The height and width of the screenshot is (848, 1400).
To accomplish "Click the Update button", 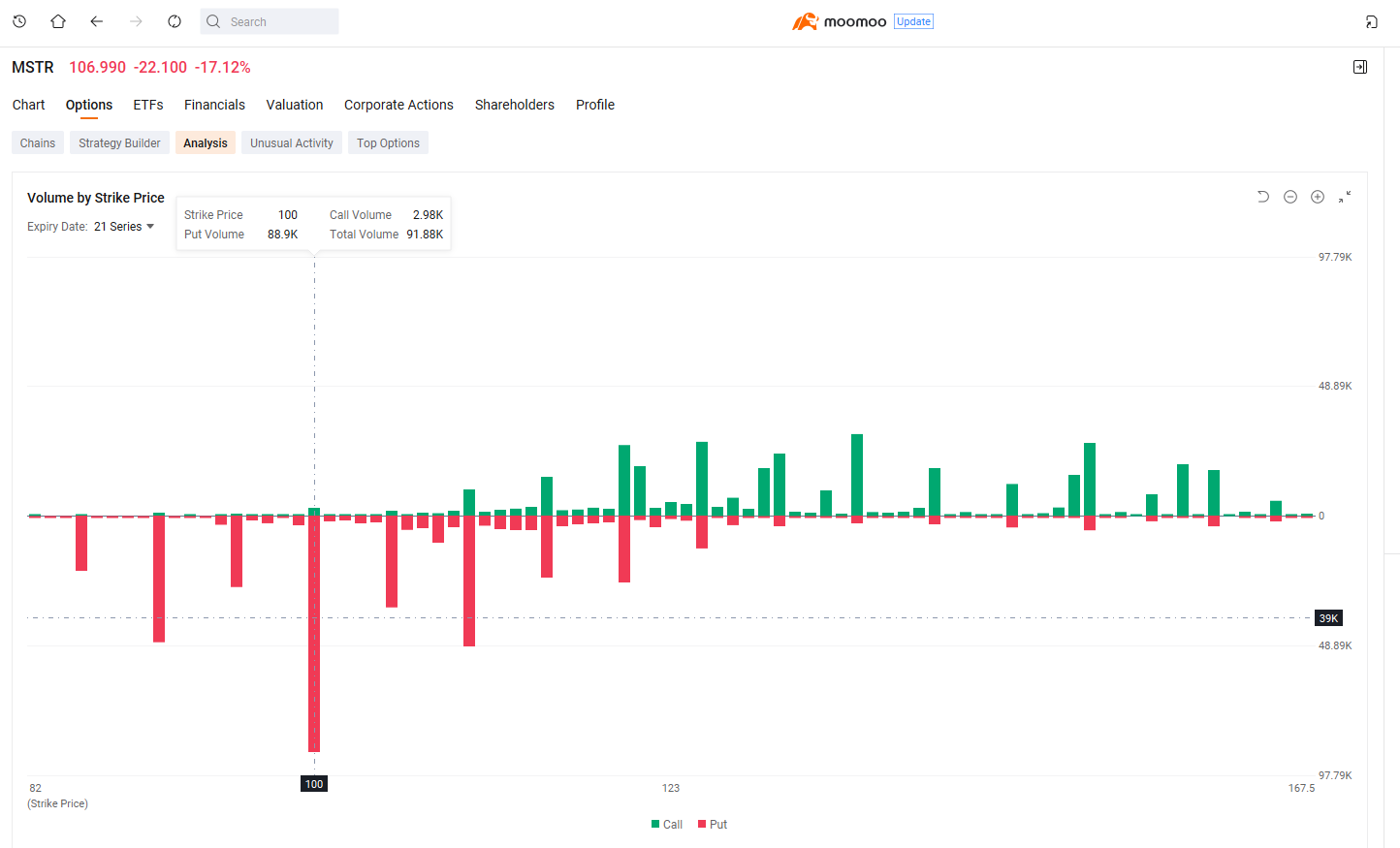I will tap(913, 21).
